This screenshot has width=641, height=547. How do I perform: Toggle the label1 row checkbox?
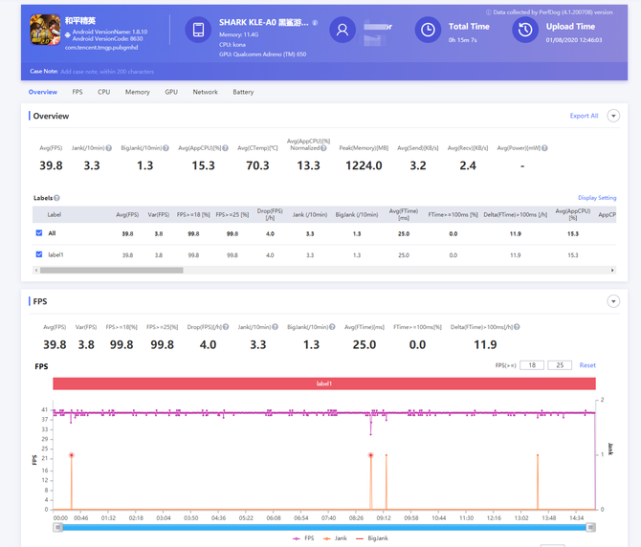click(39, 255)
